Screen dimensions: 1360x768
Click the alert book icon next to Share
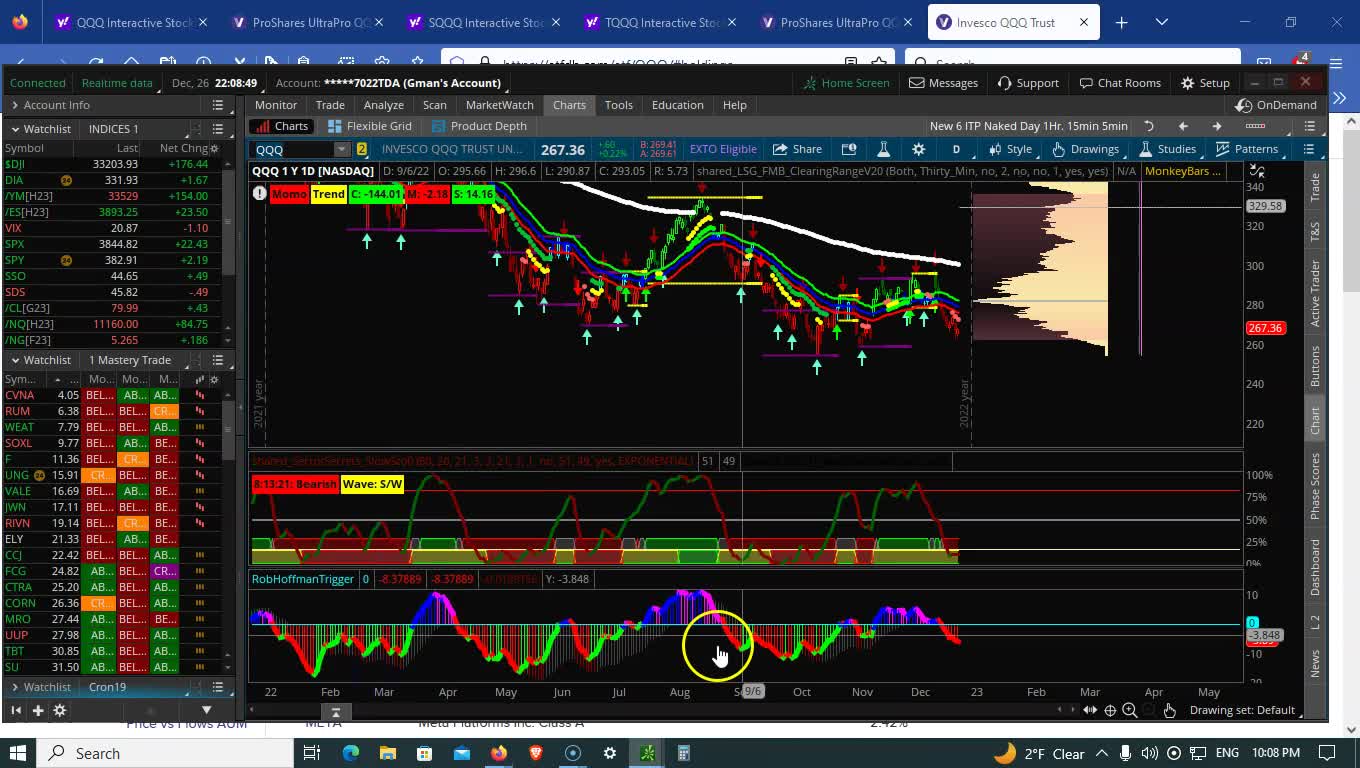click(849, 149)
